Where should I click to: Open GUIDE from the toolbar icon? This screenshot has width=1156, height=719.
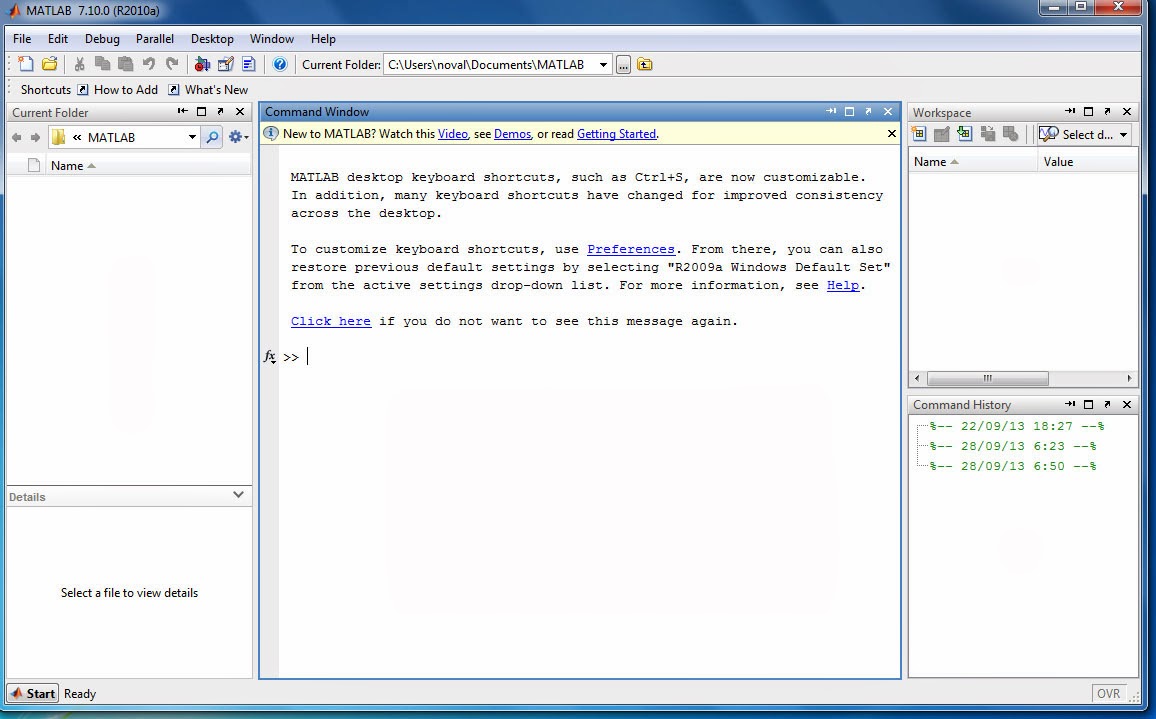coord(224,64)
